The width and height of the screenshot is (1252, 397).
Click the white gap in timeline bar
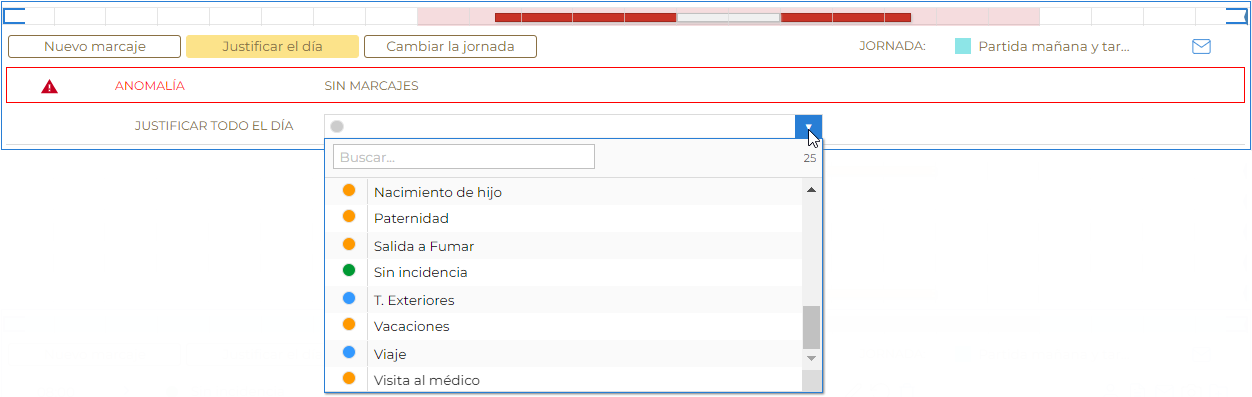coord(728,17)
